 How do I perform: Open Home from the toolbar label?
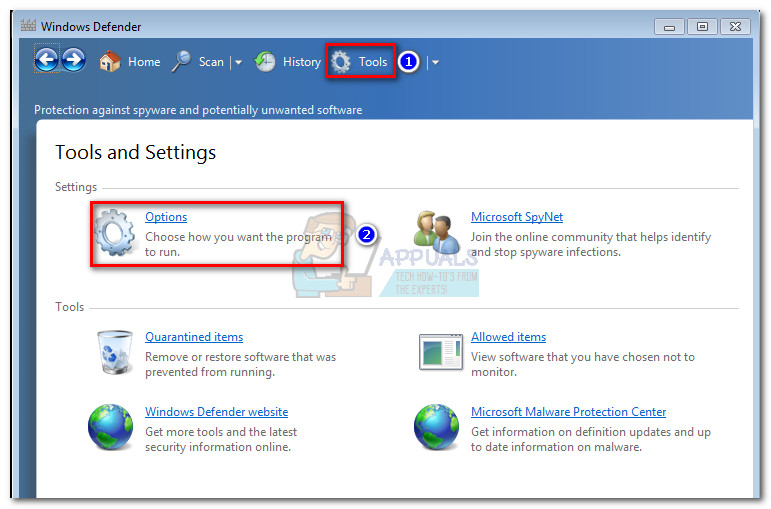point(144,62)
